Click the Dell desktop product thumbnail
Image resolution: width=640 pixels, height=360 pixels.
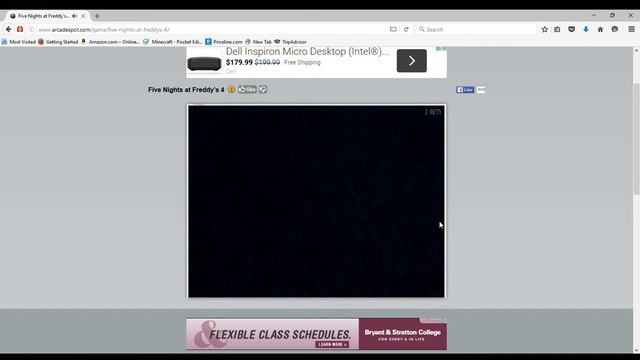click(204, 64)
